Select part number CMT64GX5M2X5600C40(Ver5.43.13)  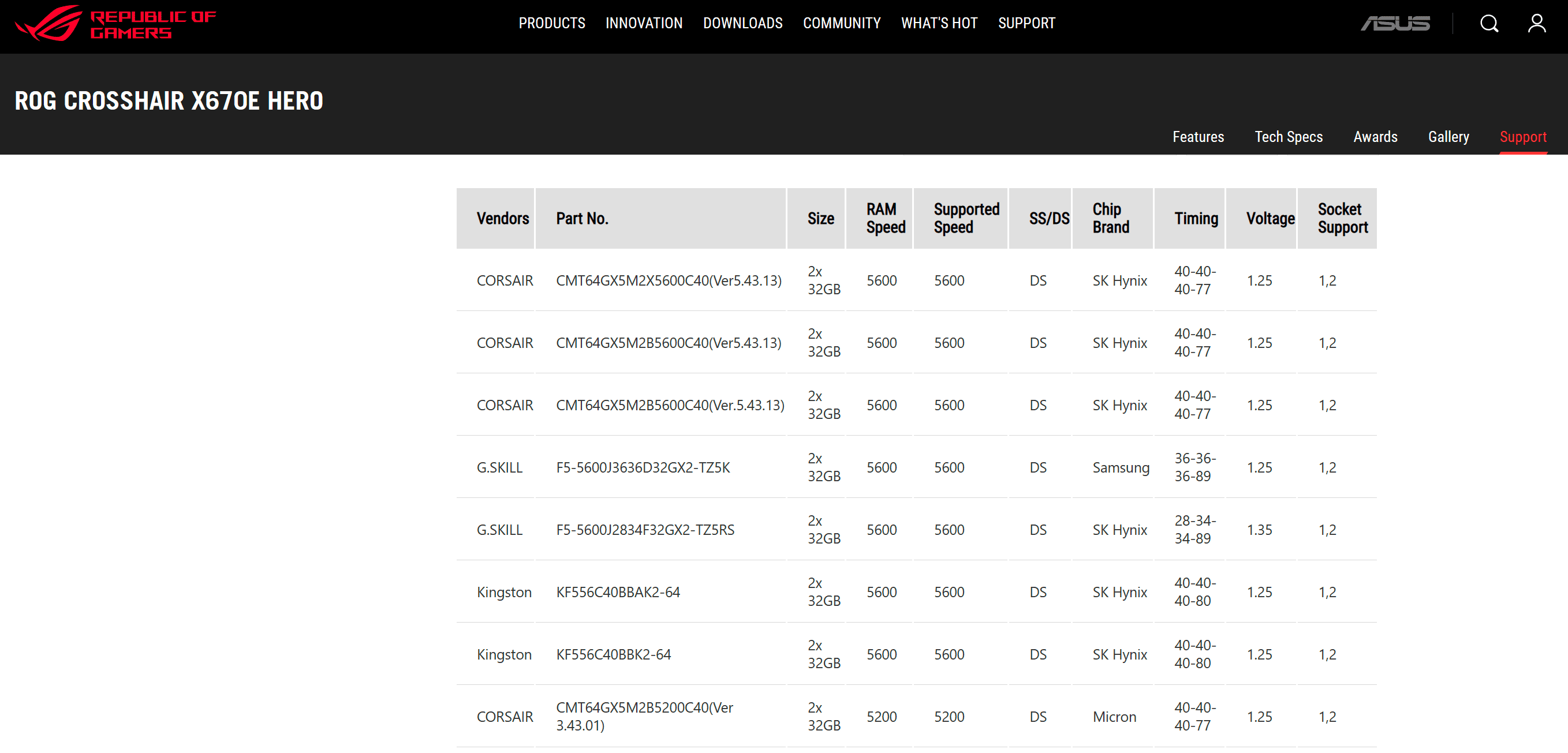tap(669, 280)
